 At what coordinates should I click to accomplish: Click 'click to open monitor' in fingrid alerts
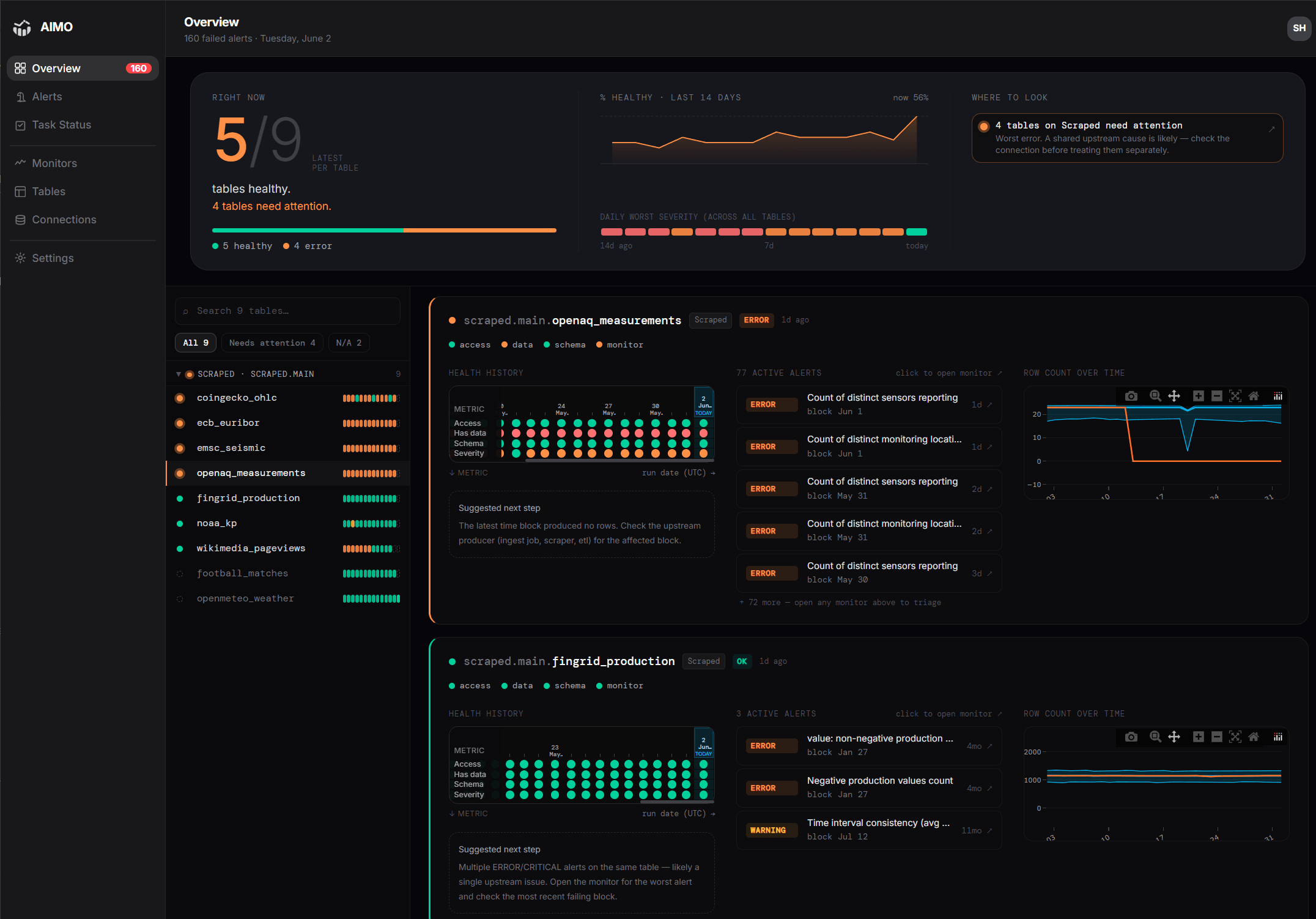point(948,714)
